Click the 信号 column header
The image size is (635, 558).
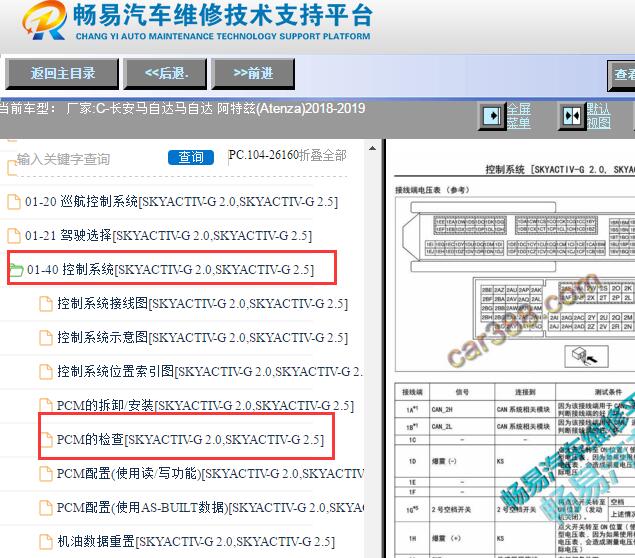pyautogui.click(x=462, y=392)
